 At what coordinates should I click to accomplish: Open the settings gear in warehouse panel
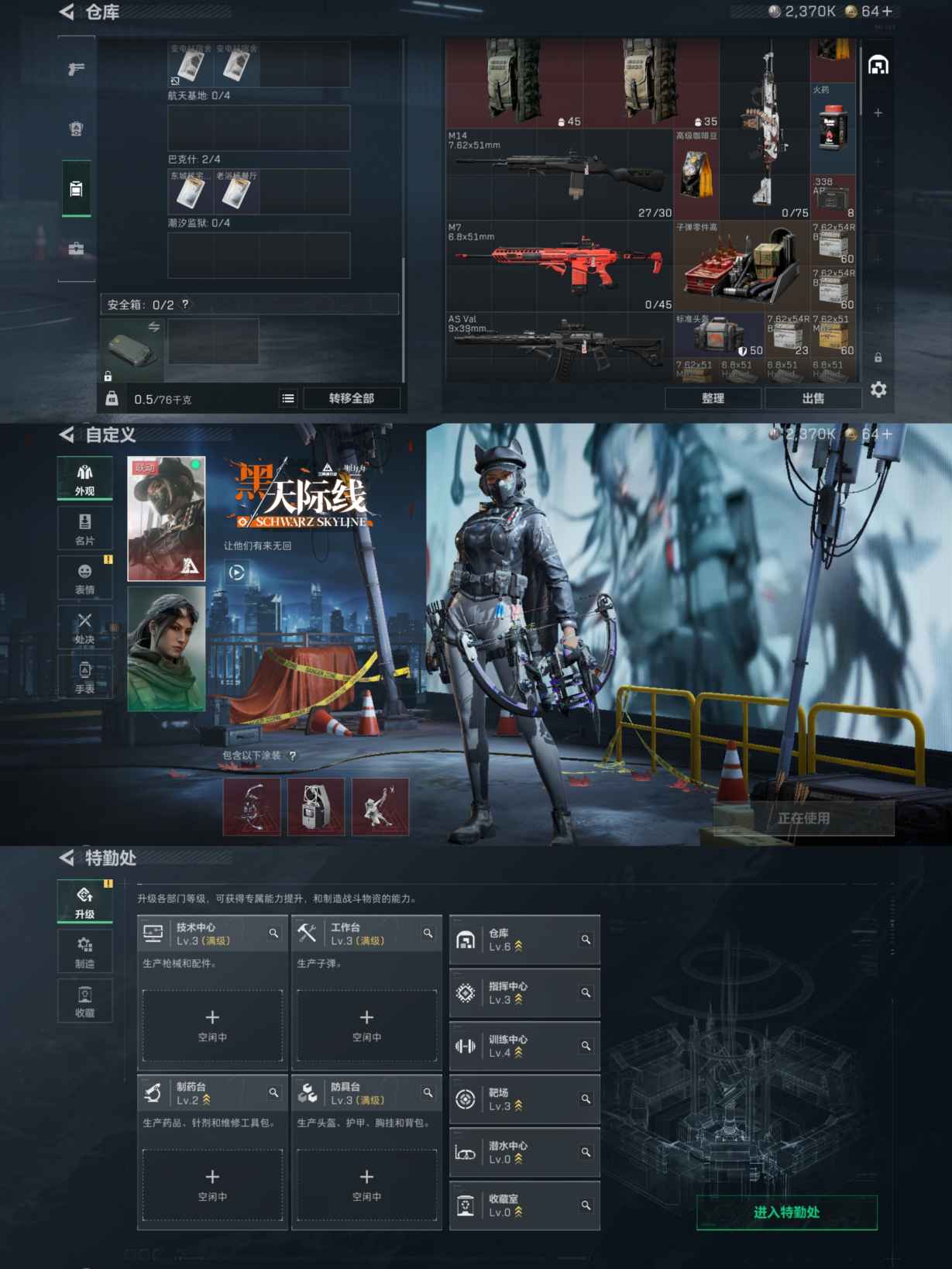[878, 390]
